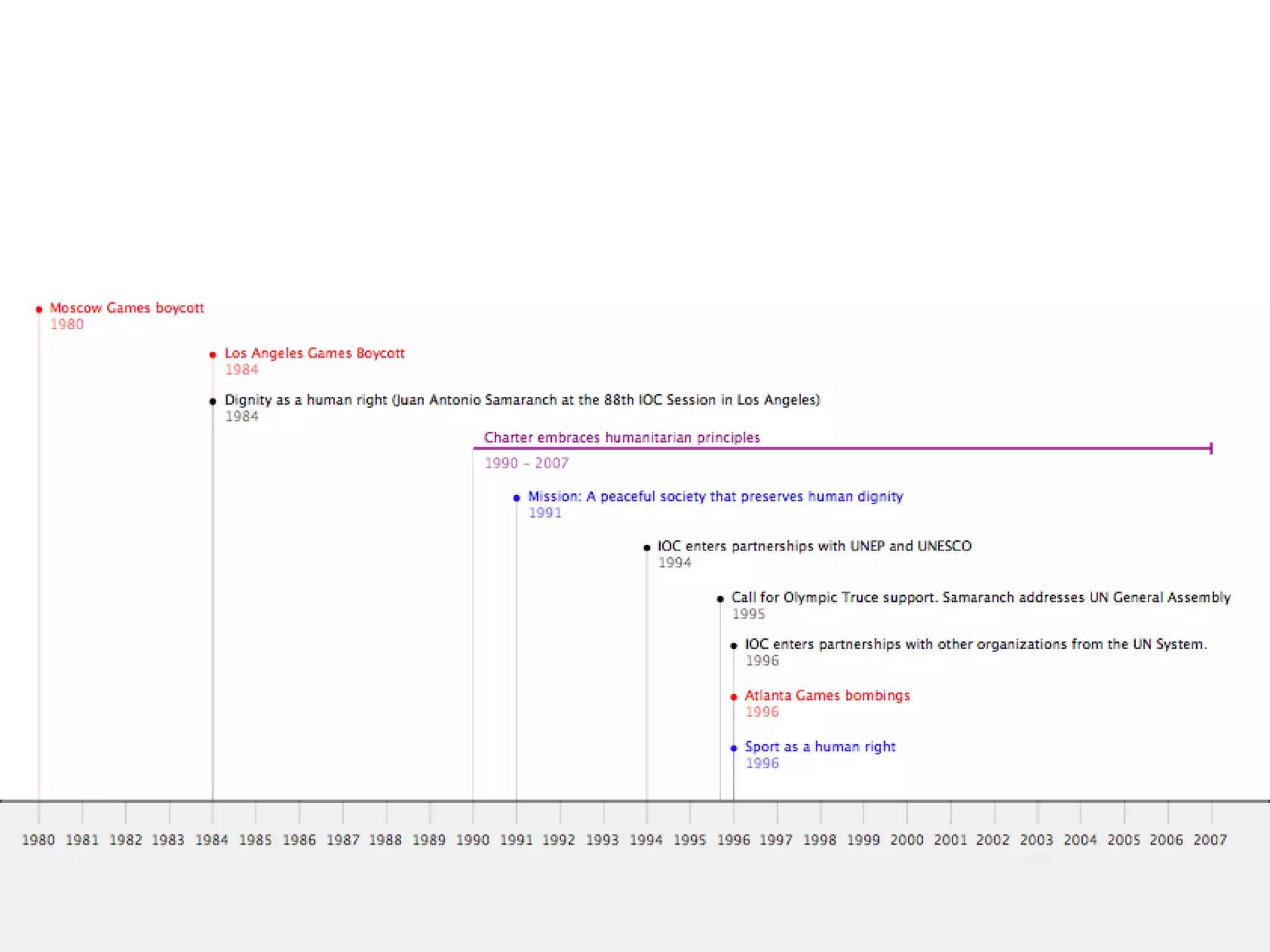Viewport: 1270px width, 952px height.
Task: Select the Call for Olympic Truce support event
Action: 981,597
